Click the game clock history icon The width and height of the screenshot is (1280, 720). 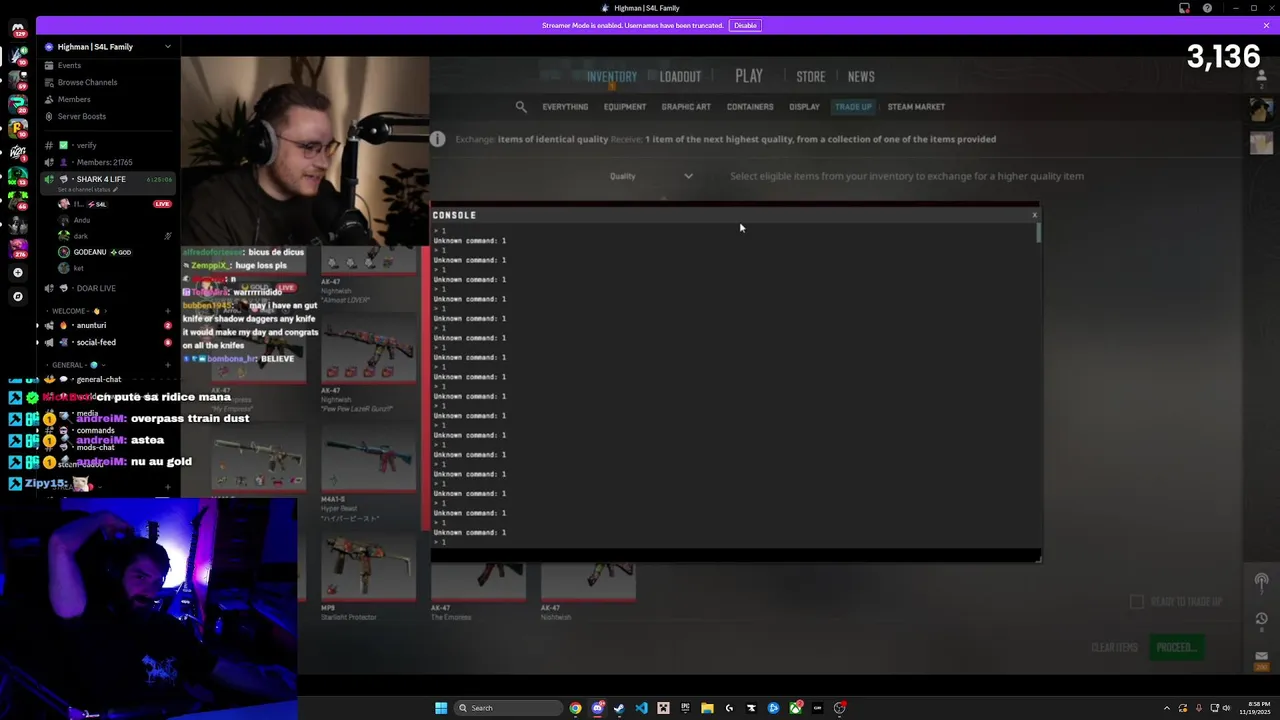pos(1261,619)
